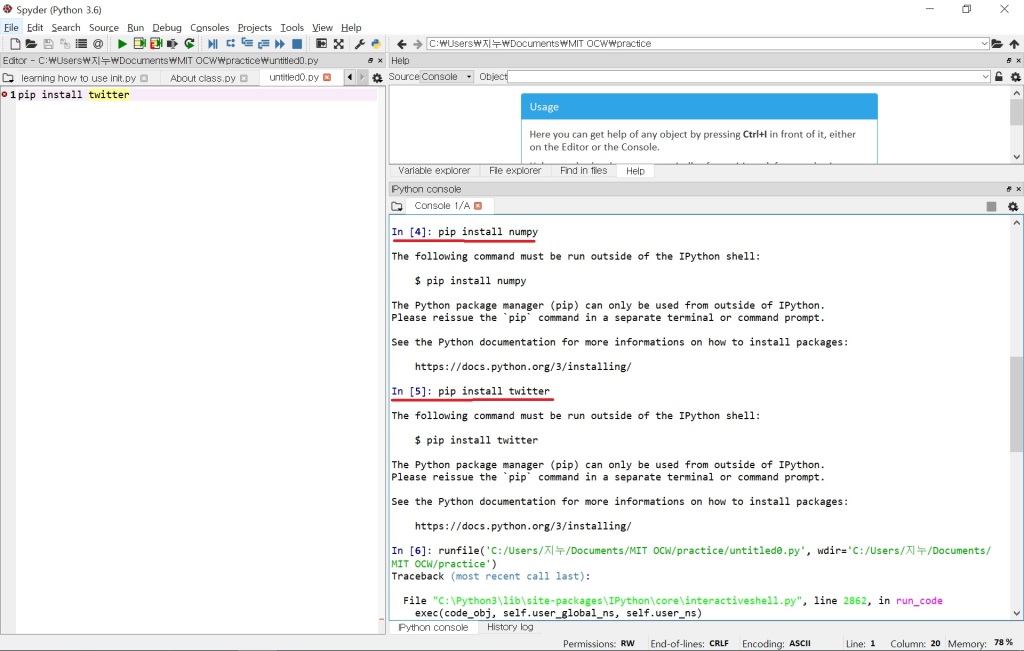1024x651 pixels.
Task: Click the debug step over icon
Action: click(x=230, y=44)
